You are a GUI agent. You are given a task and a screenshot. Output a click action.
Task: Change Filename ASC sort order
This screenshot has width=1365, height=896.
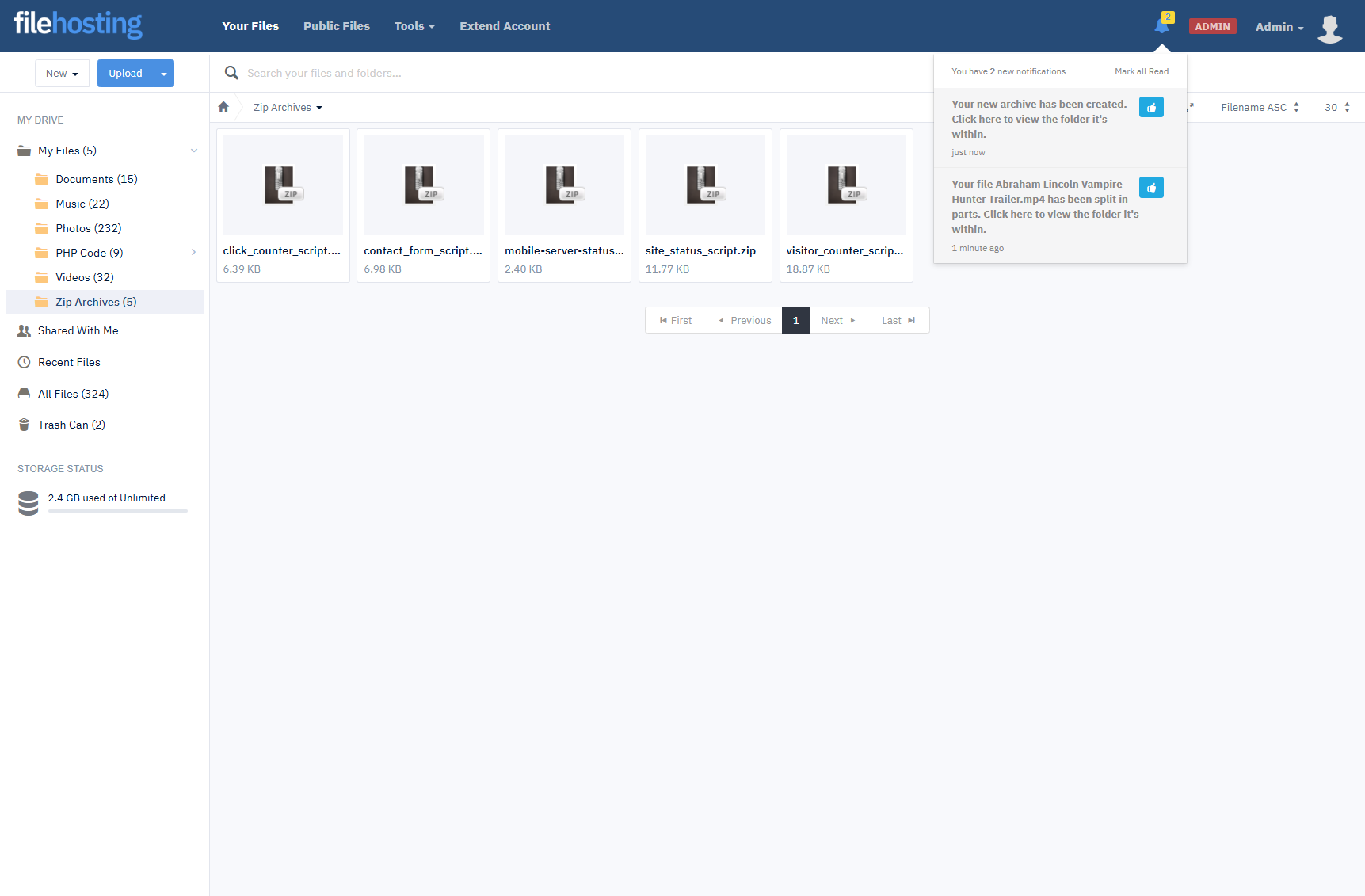click(1260, 107)
